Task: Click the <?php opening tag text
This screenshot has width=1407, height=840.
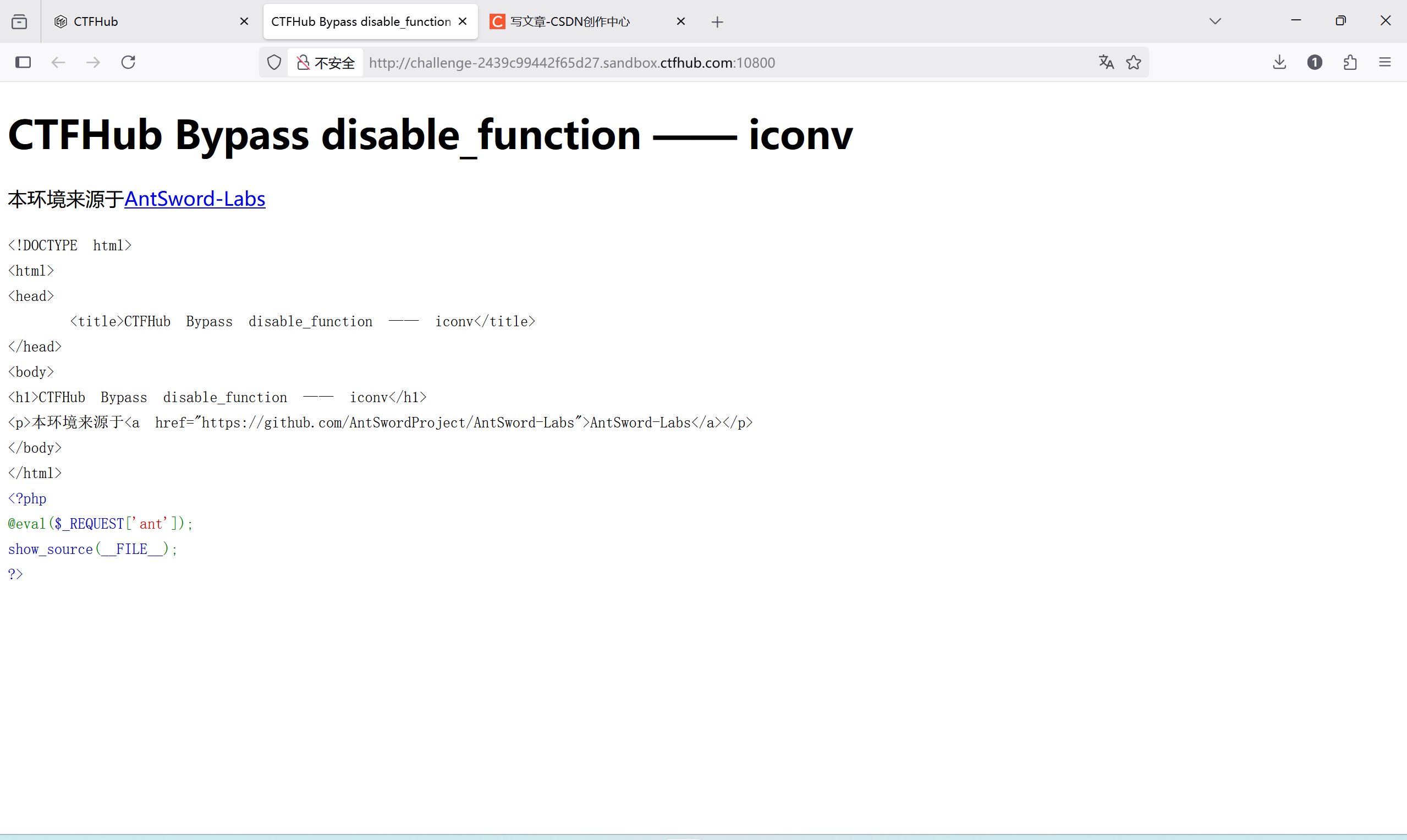Action: tap(27, 498)
